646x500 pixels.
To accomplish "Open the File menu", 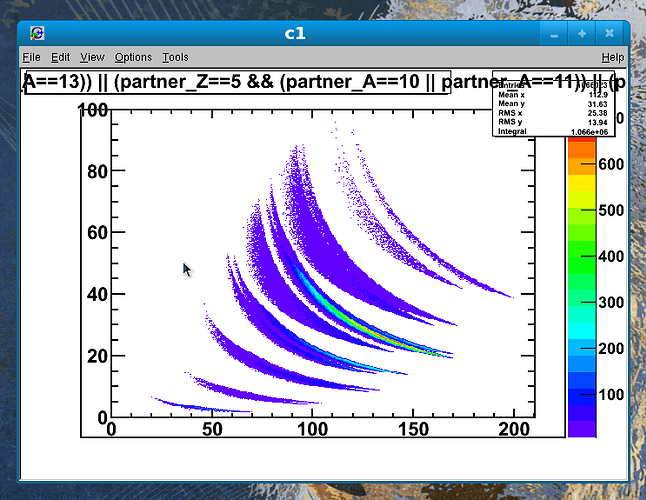I will (31, 57).
